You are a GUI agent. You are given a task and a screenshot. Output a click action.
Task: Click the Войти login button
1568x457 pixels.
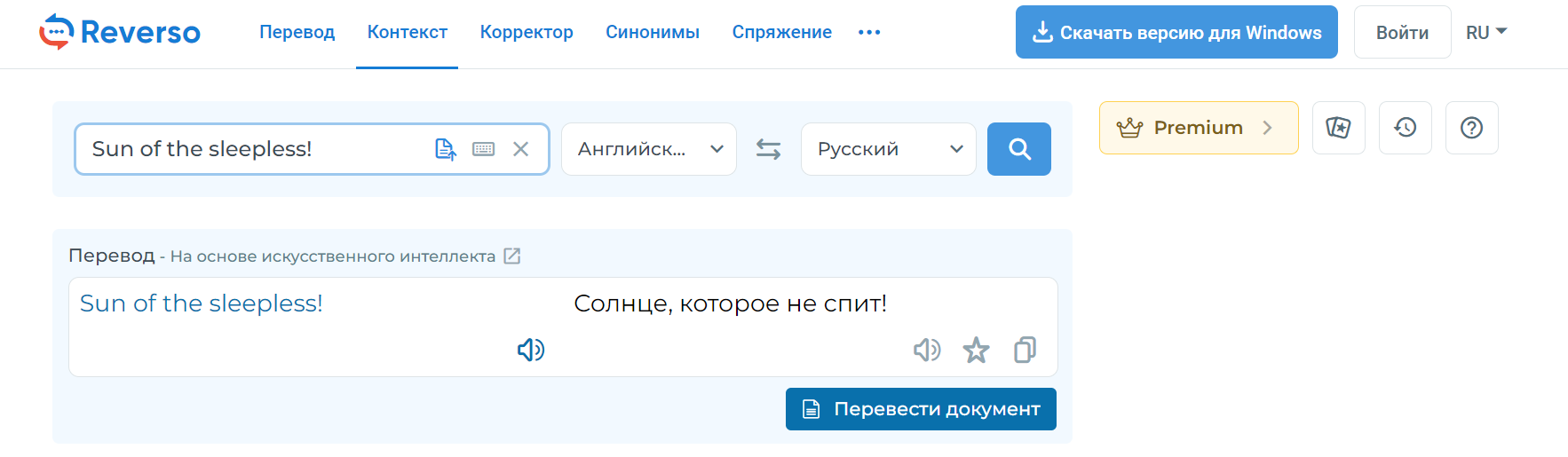click(1403, 32)
